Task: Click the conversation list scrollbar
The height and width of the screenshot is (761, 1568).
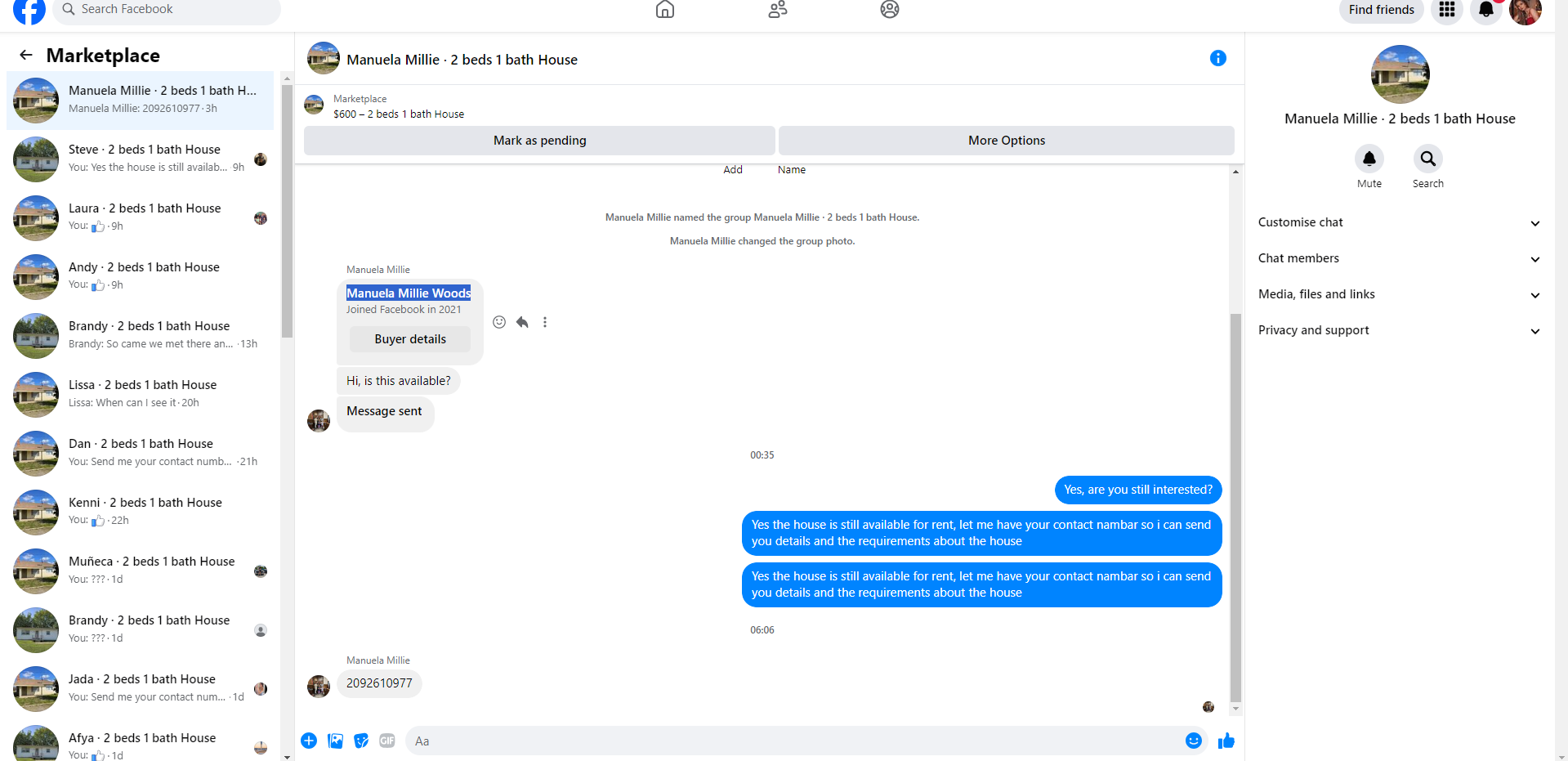Action: [x=287, y=211]
